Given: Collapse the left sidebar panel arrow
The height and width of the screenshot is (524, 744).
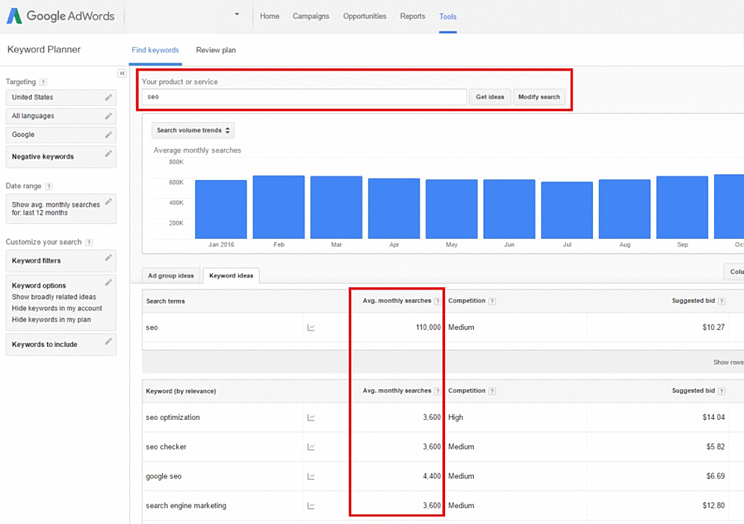Looking at the screenshot, I should click(122, 73).
